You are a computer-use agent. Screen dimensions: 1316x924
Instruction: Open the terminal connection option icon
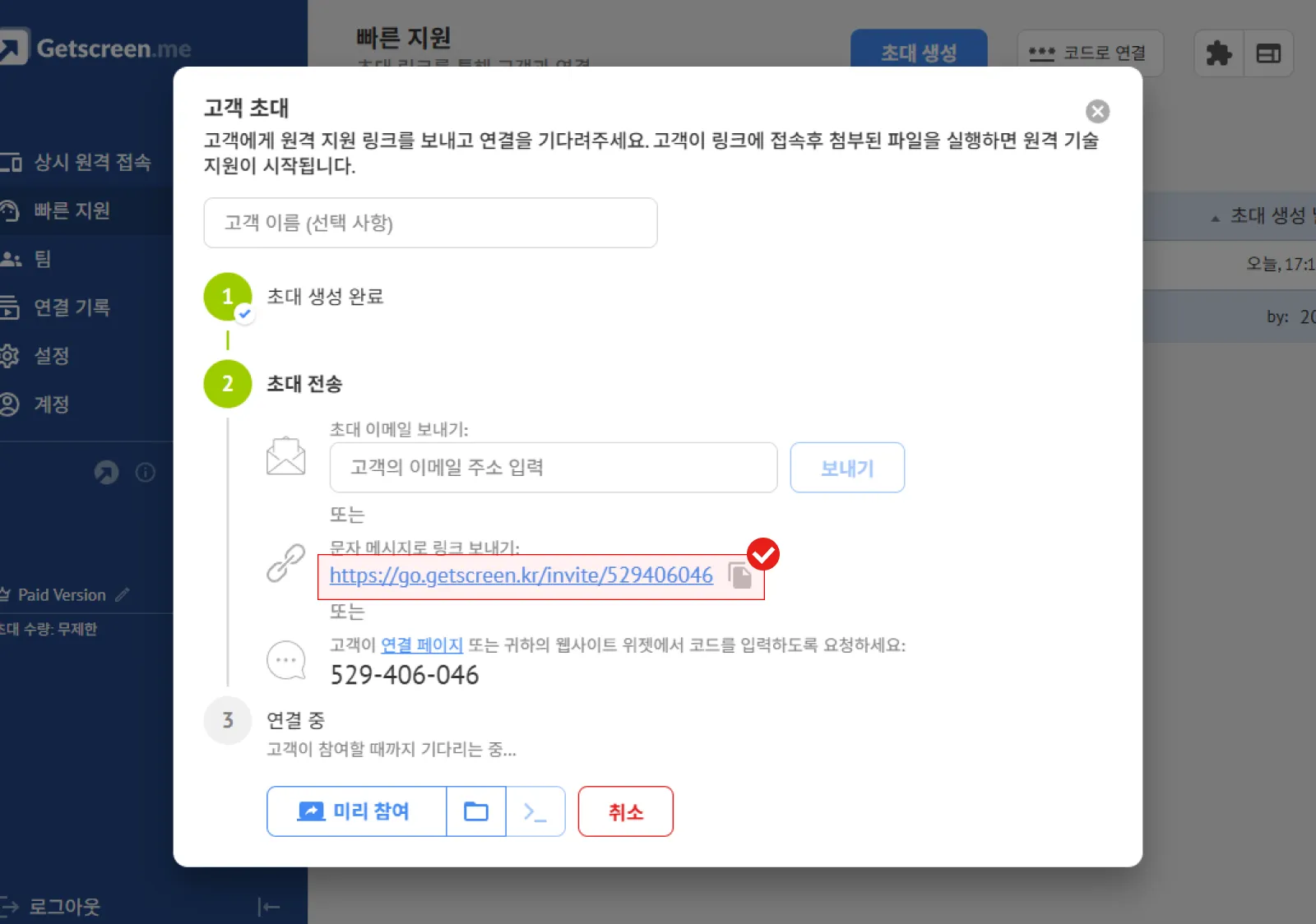coord(535,811)
